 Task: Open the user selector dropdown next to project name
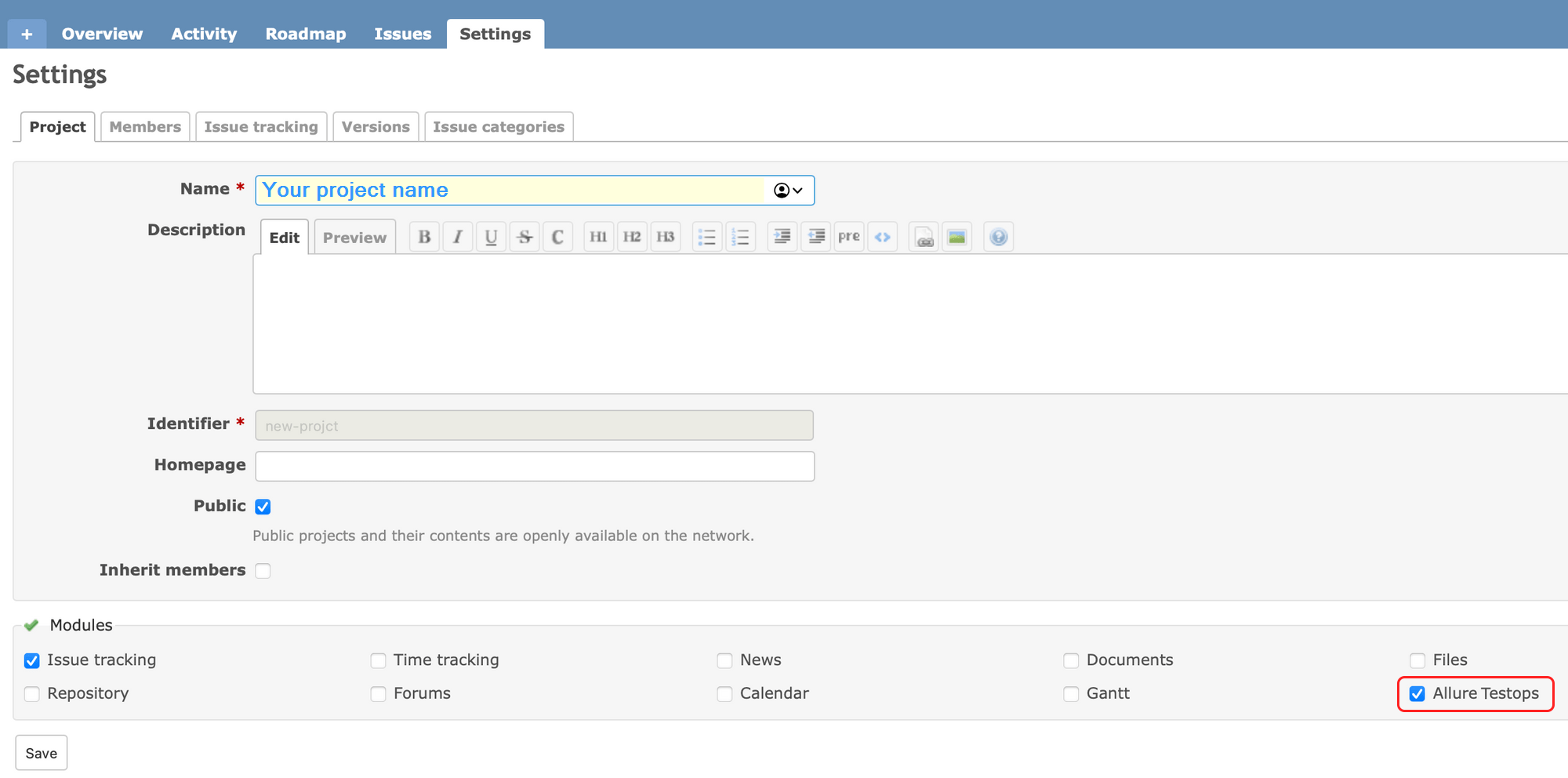(786, 190)
